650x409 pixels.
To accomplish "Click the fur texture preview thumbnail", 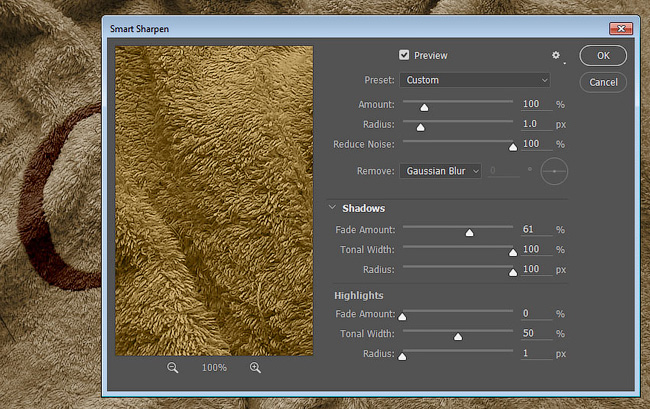I will point(214,201).
